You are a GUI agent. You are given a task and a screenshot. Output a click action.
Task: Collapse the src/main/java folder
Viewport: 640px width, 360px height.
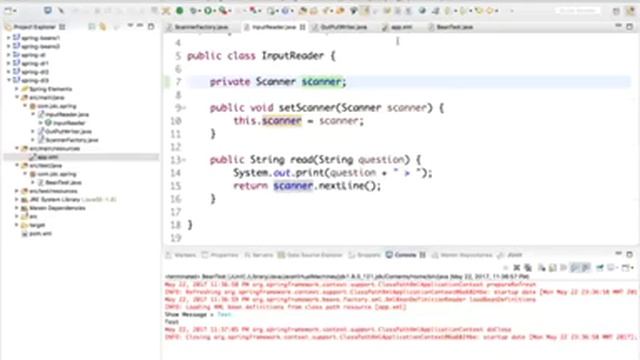click(x=17, y=97)
